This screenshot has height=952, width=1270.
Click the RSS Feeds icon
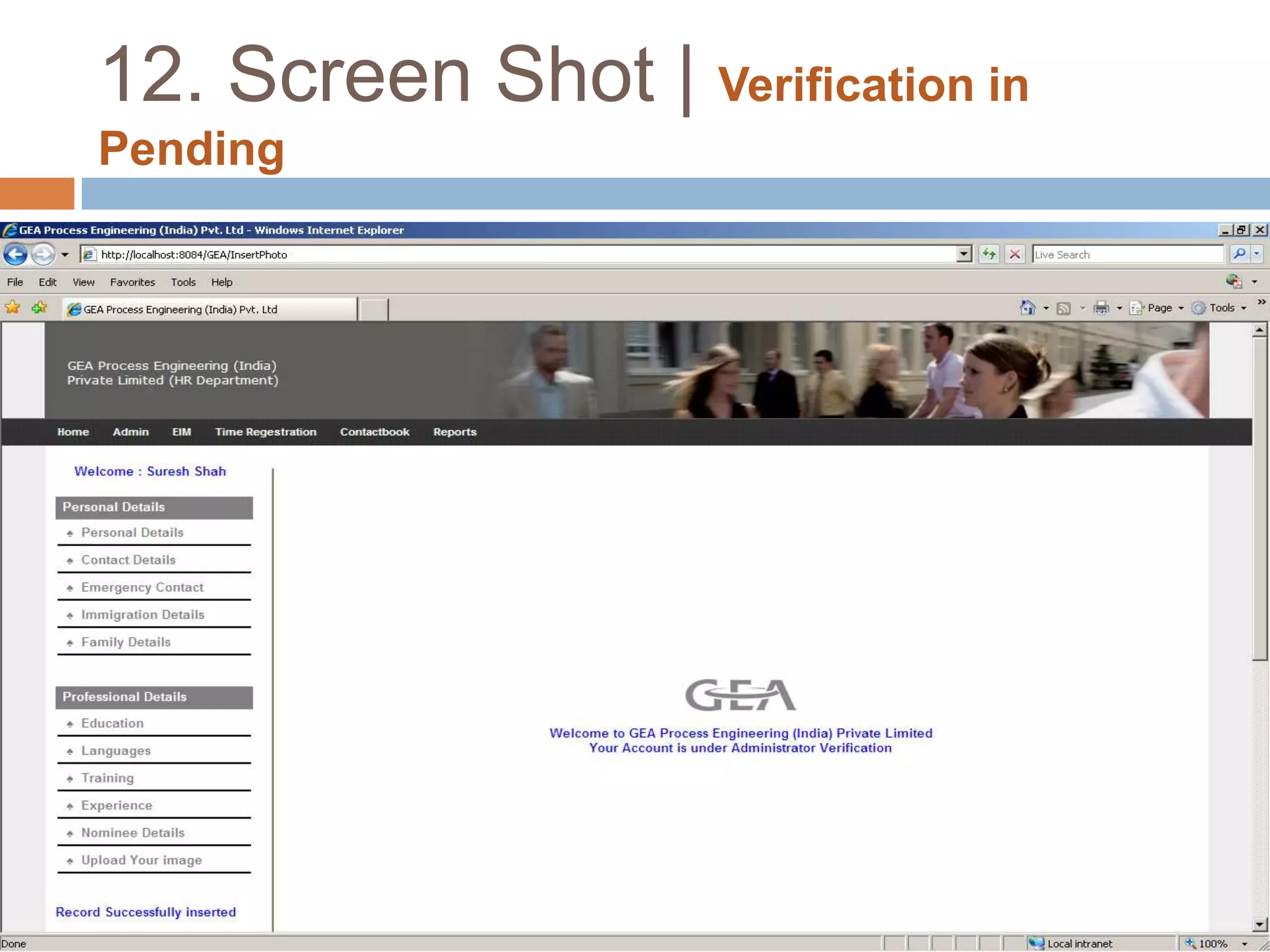[x=1064, y=308]
